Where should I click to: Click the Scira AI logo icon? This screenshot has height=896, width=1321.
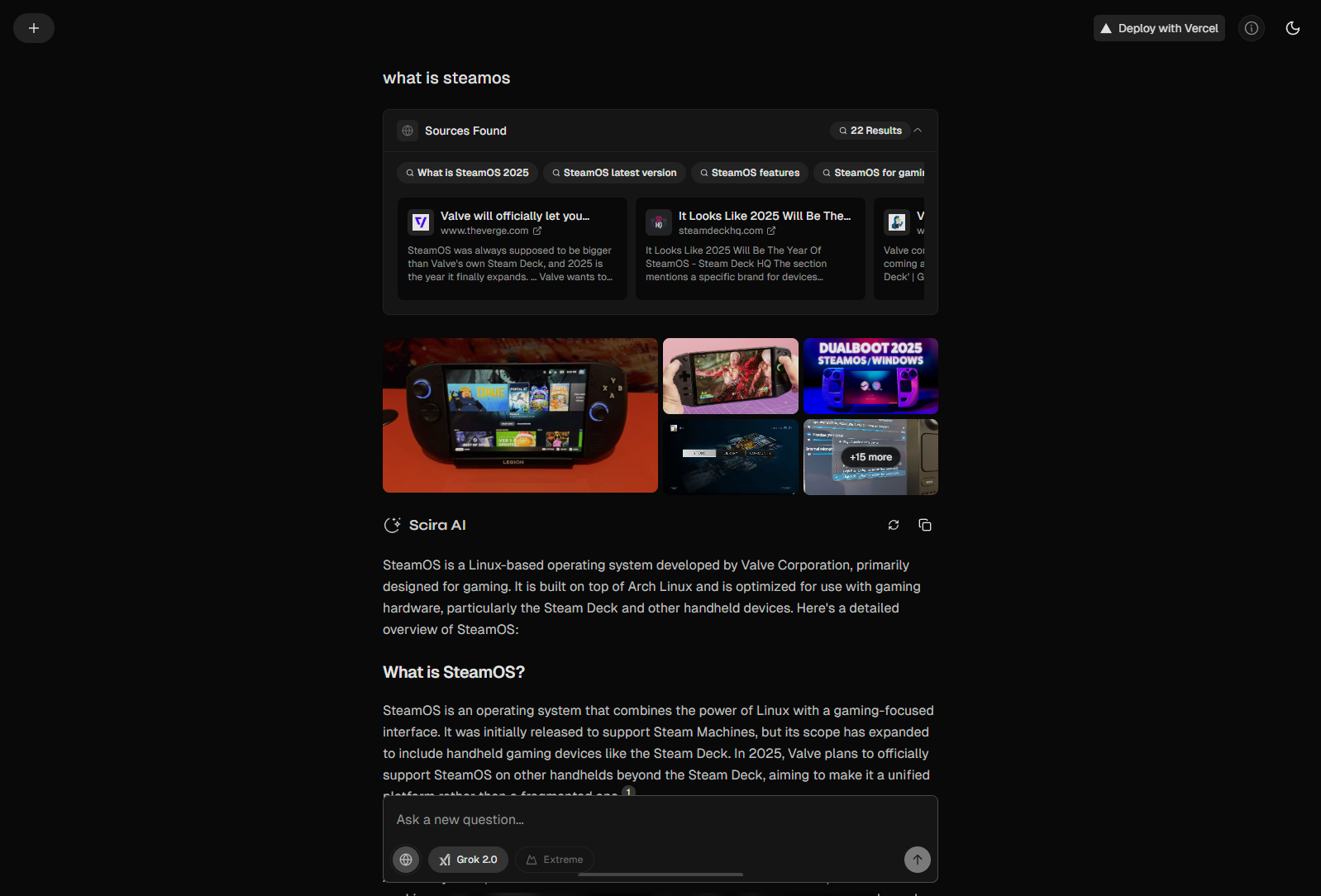click(x=393, y=525)
